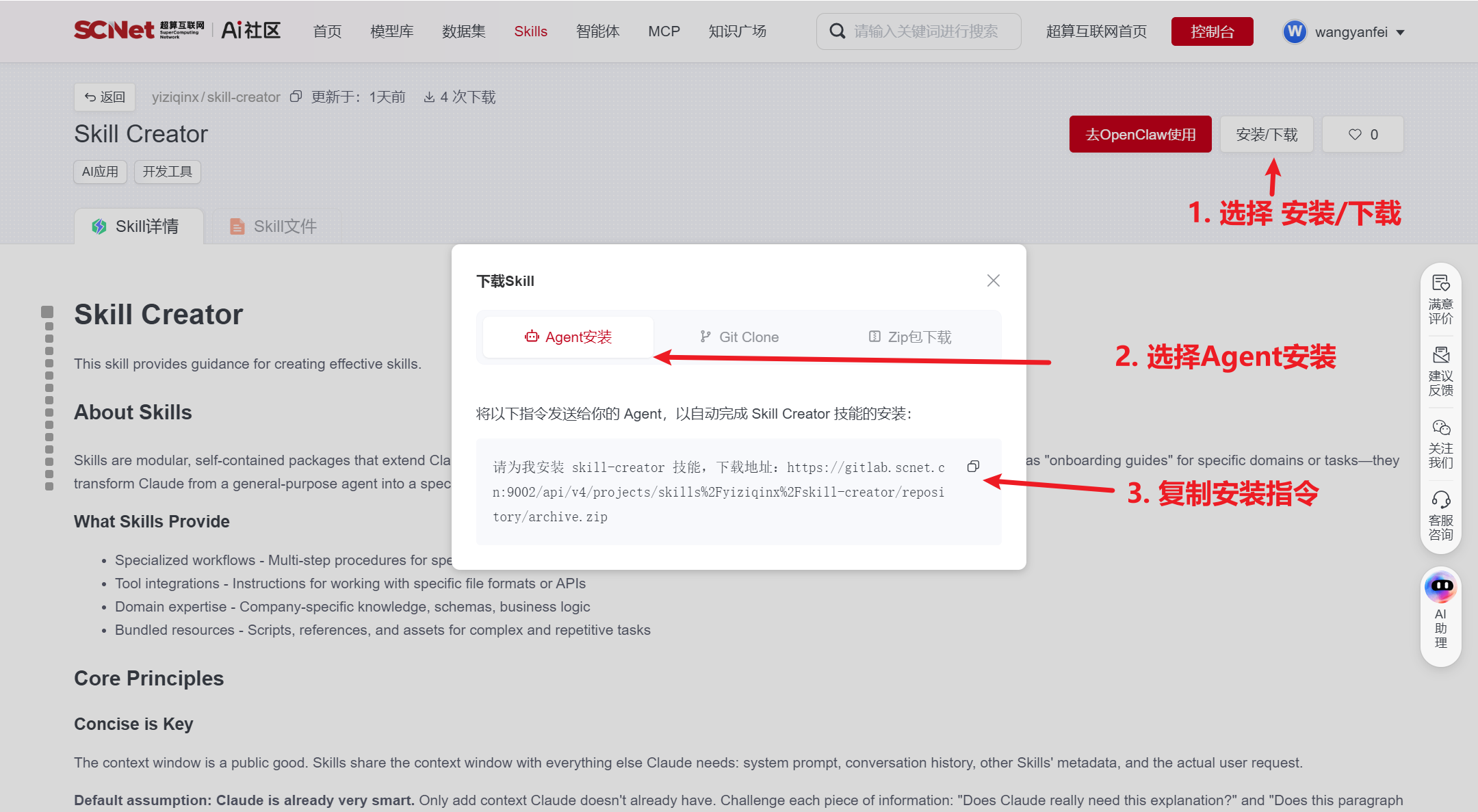Viewport: 1478px width, 812px height.
Task: Copy the repository path yiziqinx/skill-creator
Action: (296, 96)
